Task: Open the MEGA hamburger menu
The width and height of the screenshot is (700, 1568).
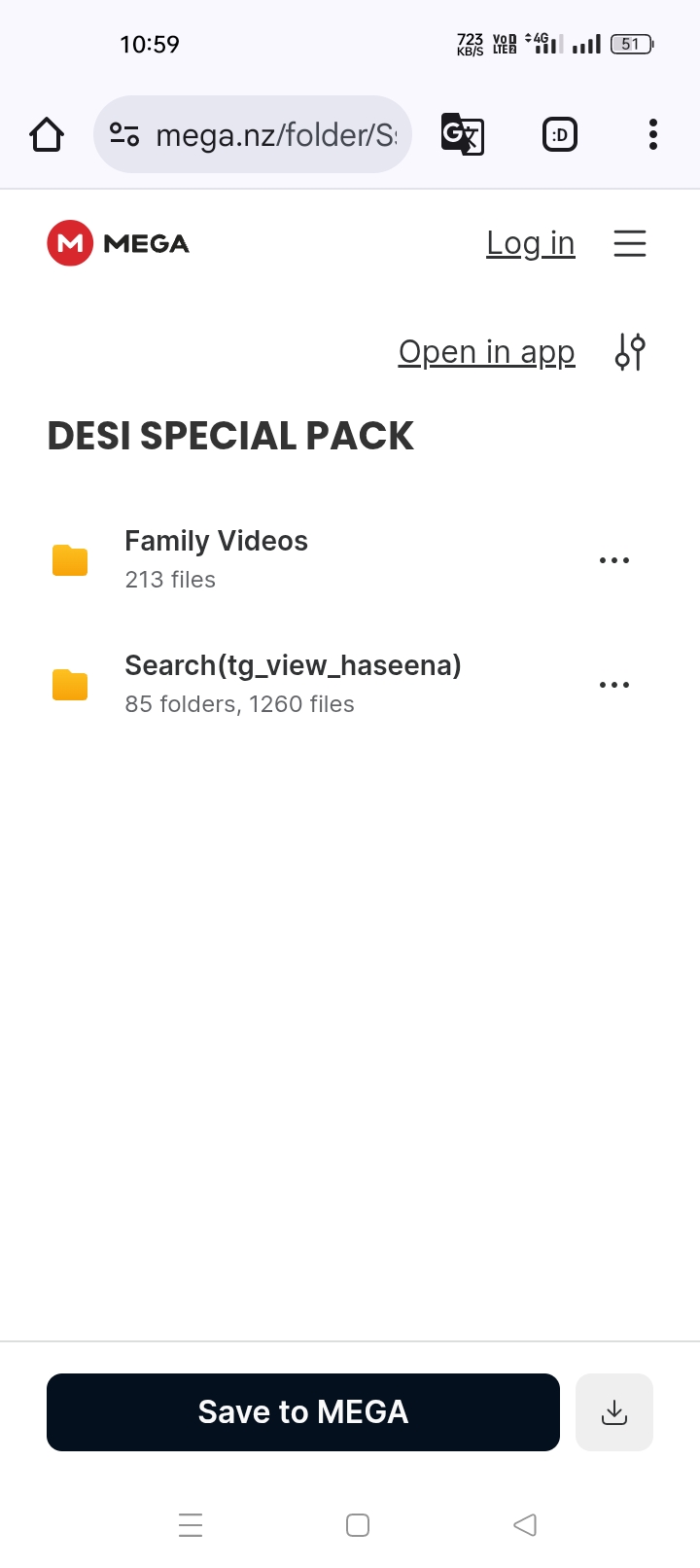Action: pyautogui.click(x=630, y=243)
